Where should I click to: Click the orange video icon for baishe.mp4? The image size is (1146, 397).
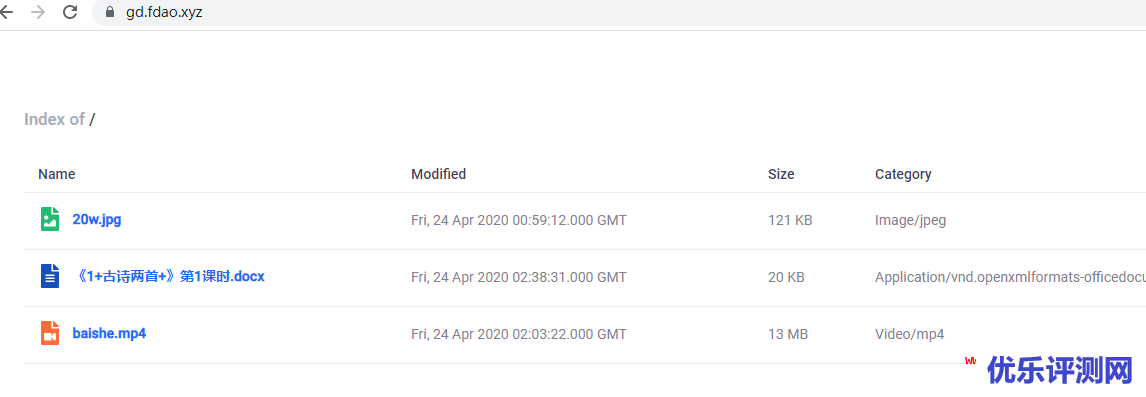click(x=50, y=333)
